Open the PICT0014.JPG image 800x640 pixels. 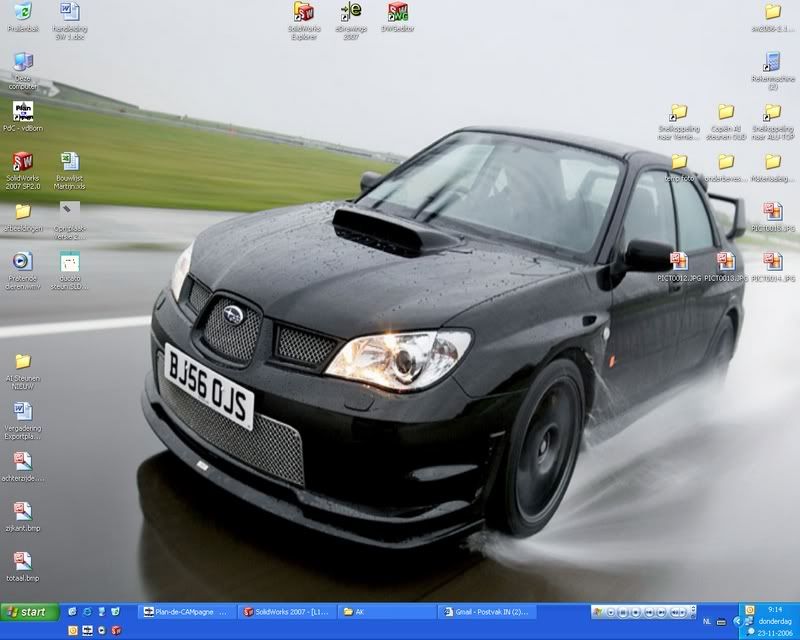(773, 267)
